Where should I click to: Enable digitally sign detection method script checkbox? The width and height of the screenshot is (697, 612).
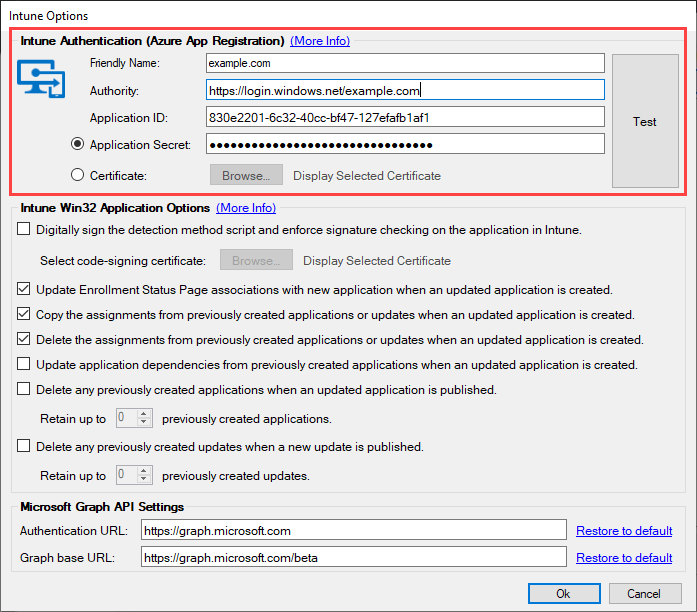click(24, 229)
